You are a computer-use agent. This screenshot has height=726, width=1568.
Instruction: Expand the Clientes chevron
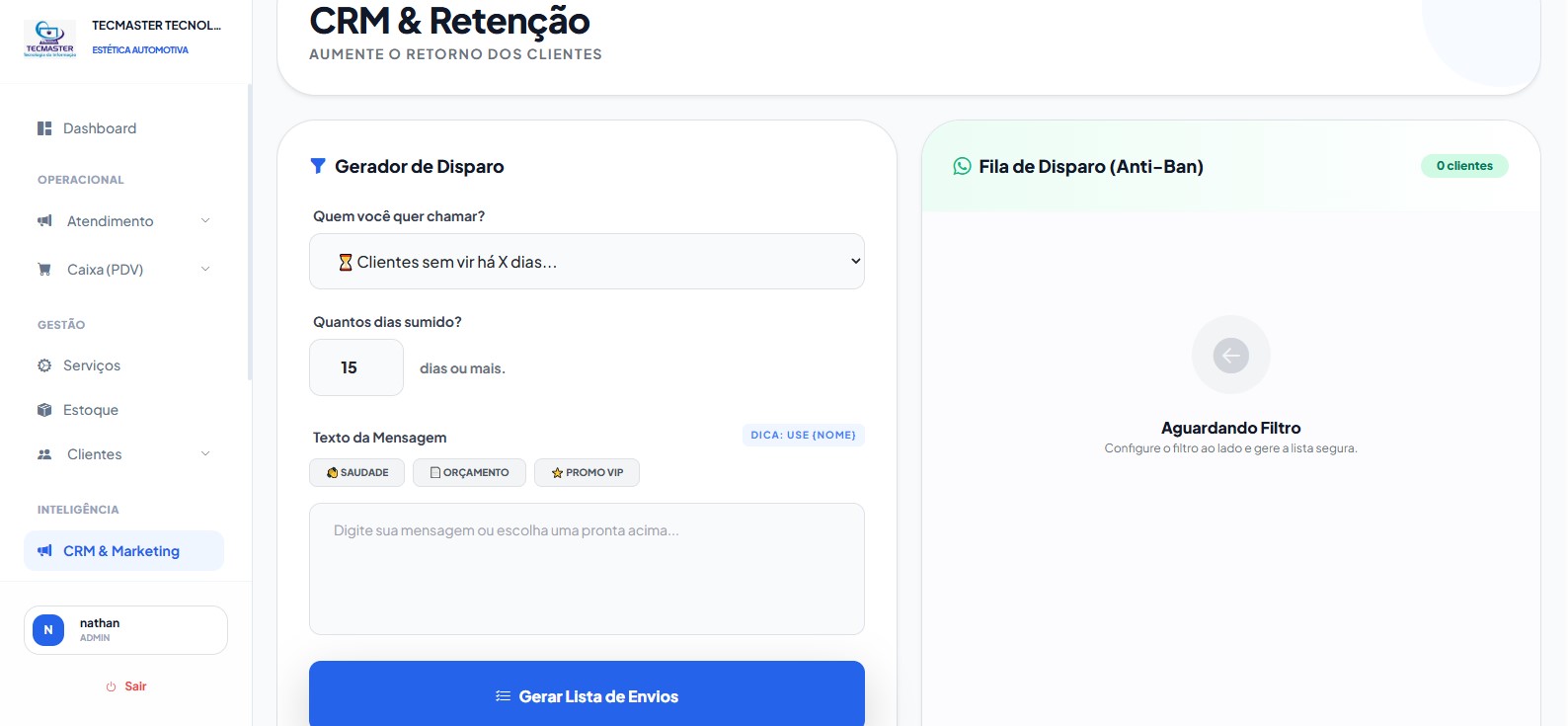click(205, 453)
